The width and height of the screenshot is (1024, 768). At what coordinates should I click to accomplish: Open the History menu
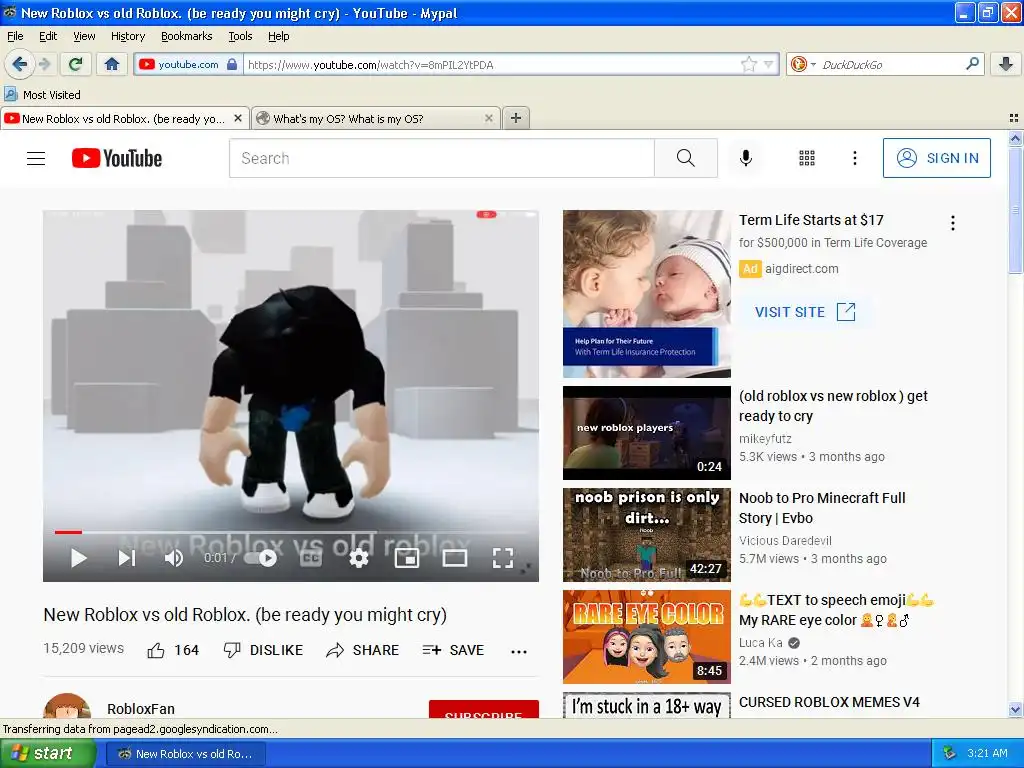point(128,36)
